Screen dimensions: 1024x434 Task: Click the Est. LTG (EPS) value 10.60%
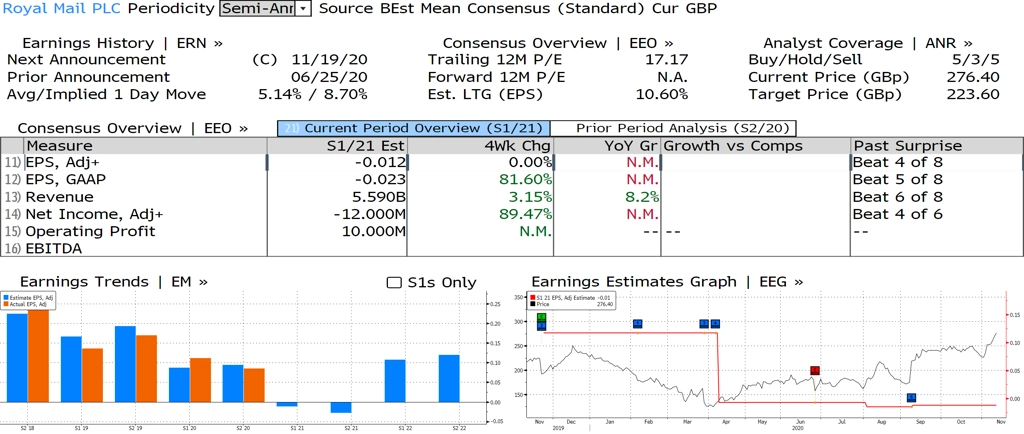pyautogui.click(x=662, y=94)
